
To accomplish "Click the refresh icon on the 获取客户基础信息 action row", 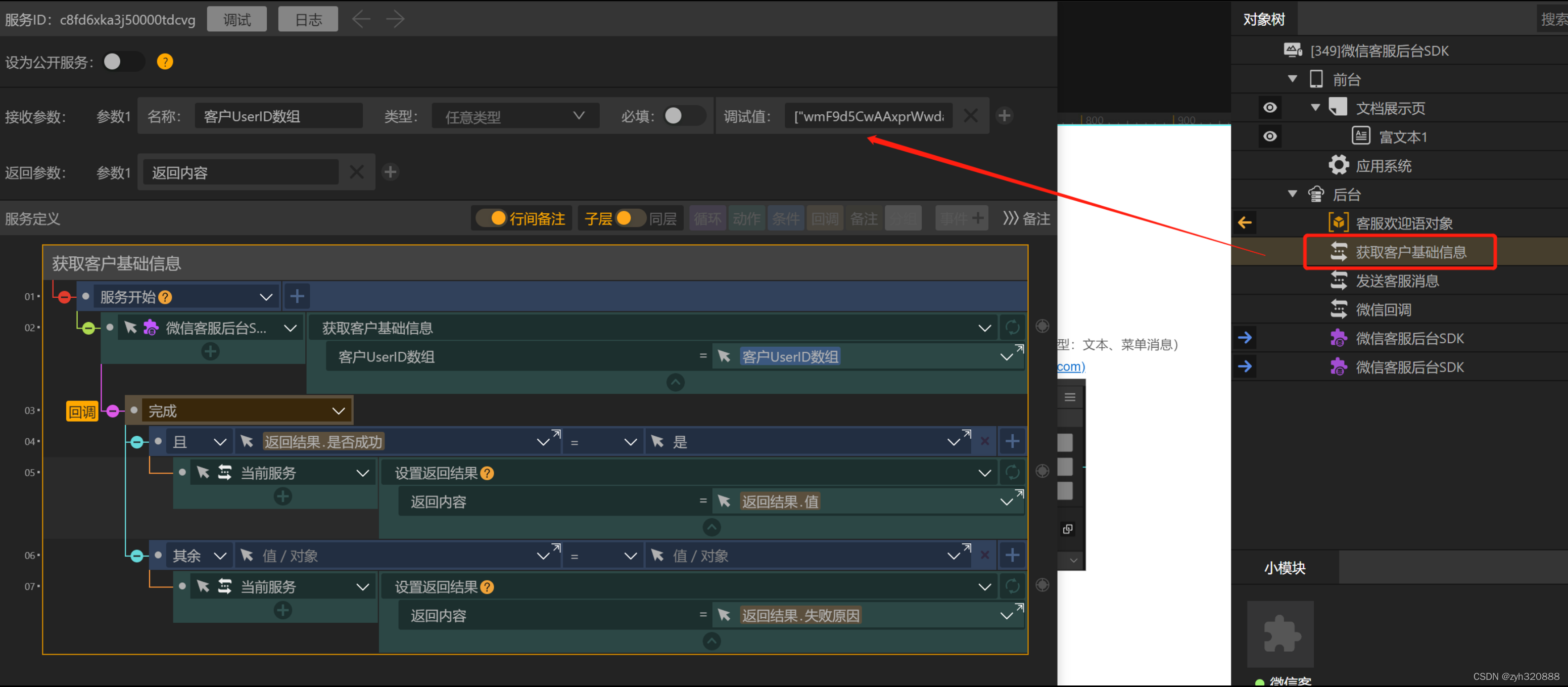I will 1012,328.
